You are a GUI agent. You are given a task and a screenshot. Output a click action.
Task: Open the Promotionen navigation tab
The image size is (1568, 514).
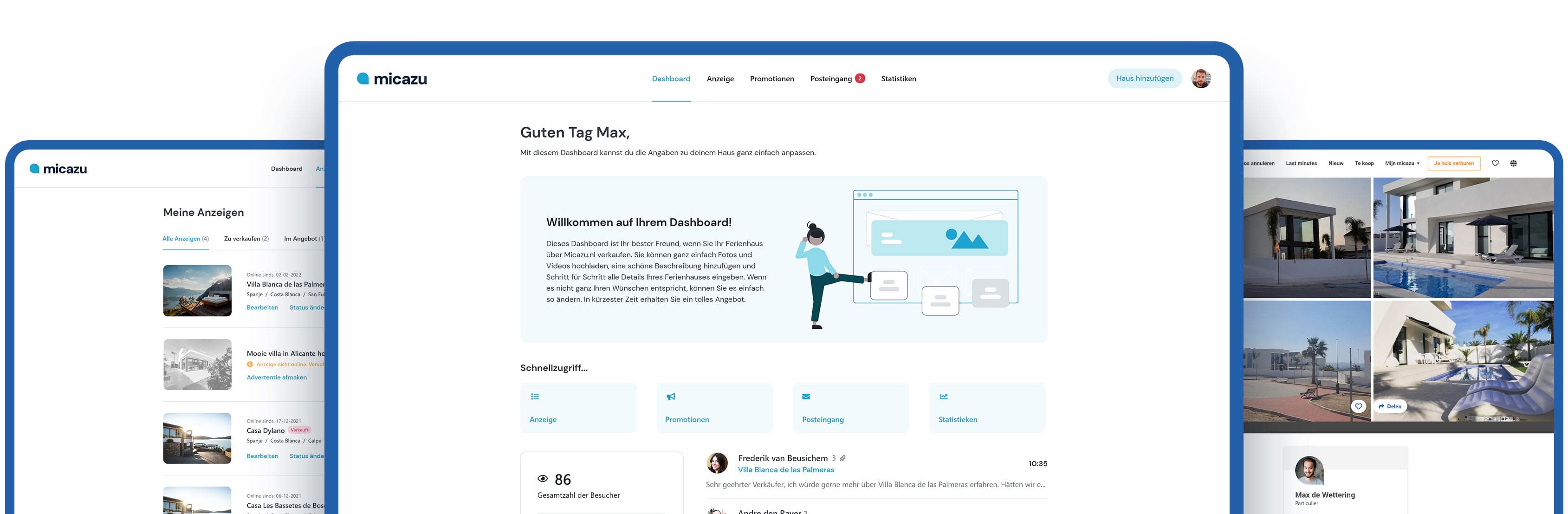pyautogui.click(x=771, y=78)
